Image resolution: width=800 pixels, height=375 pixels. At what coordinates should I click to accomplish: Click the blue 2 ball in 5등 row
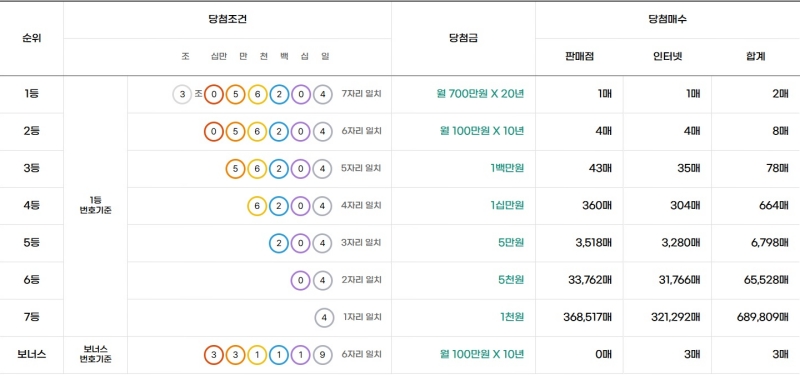point(279,243)
